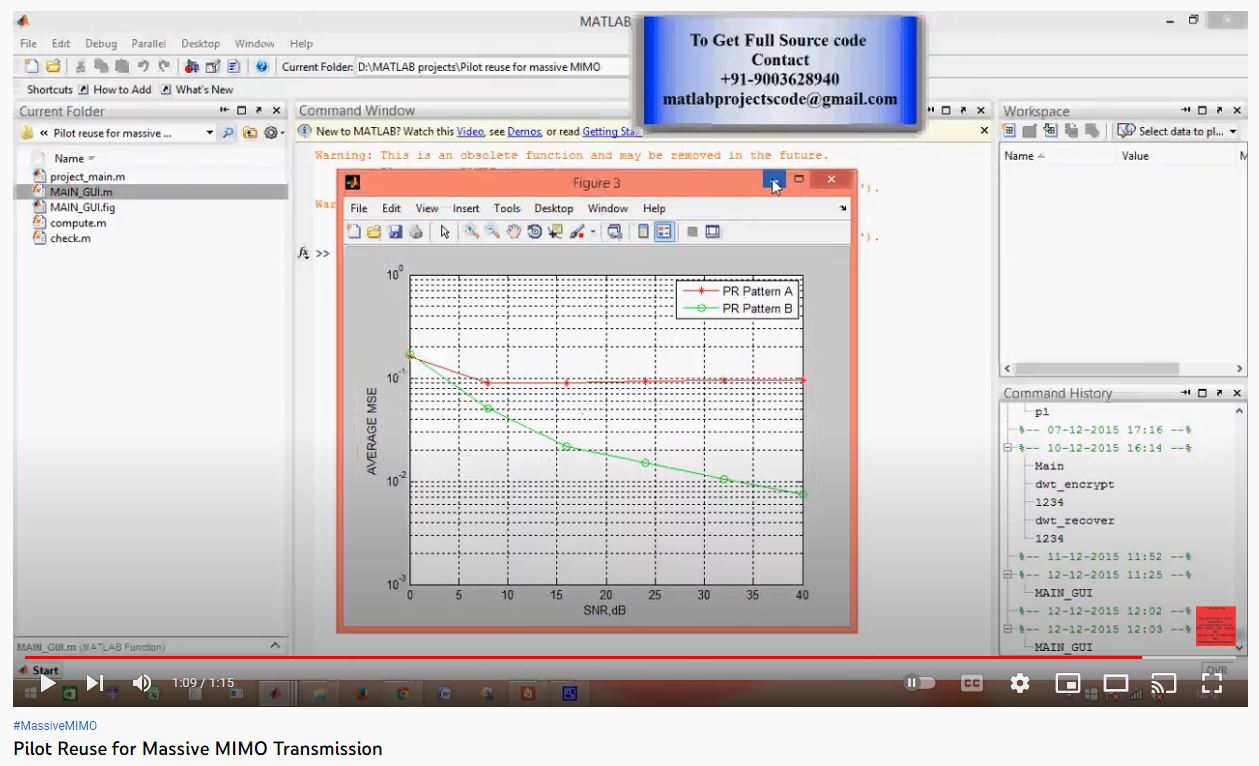
Task: Click dwt_recover in Command History
Action: (x=1074, y=520)
